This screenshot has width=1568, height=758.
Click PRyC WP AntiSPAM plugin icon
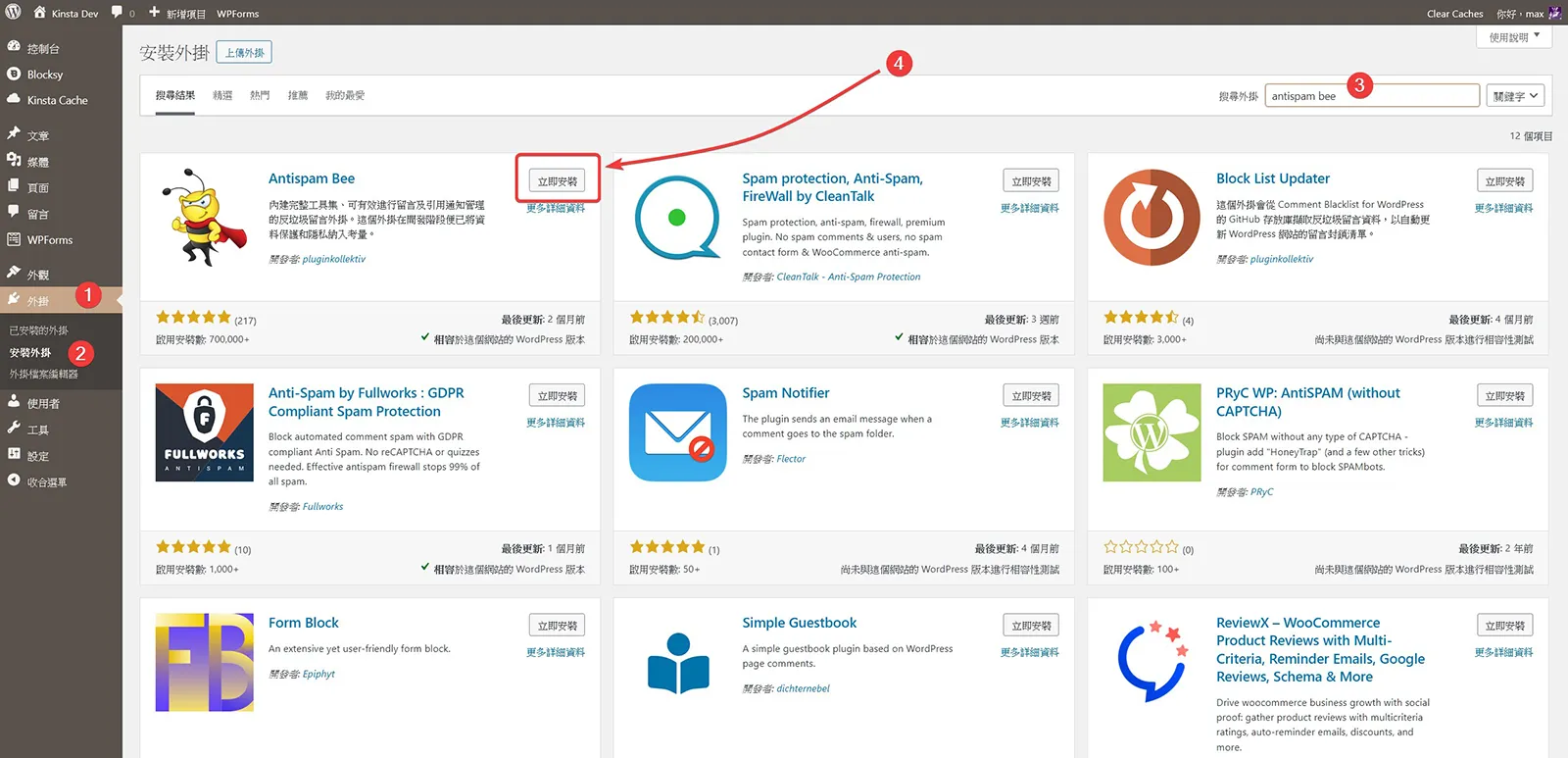click(x=1151, y=432)
